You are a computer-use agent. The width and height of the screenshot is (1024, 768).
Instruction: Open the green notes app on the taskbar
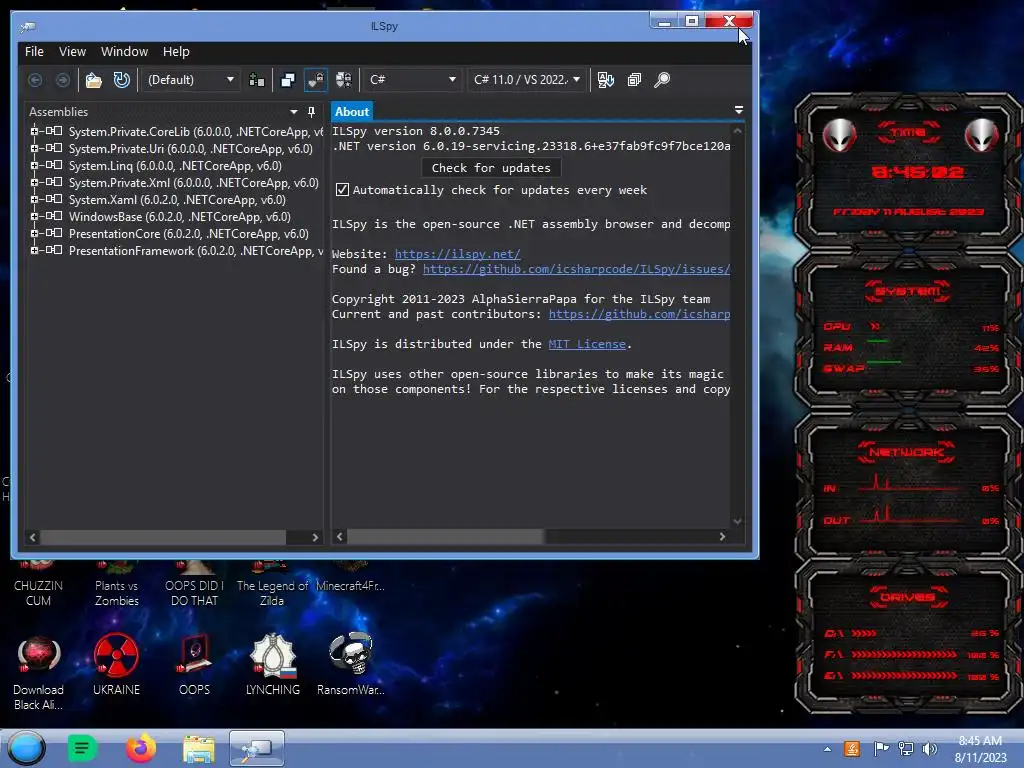(82, 748)
